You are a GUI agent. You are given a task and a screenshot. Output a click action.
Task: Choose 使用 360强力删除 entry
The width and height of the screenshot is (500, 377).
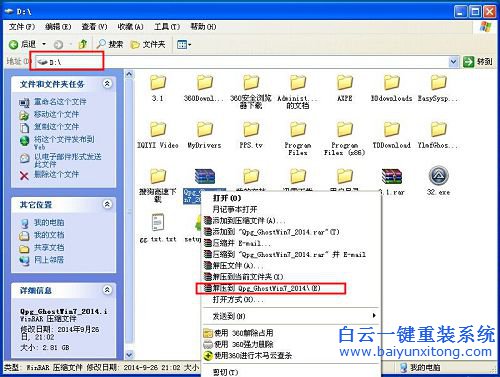coord(291,344)
